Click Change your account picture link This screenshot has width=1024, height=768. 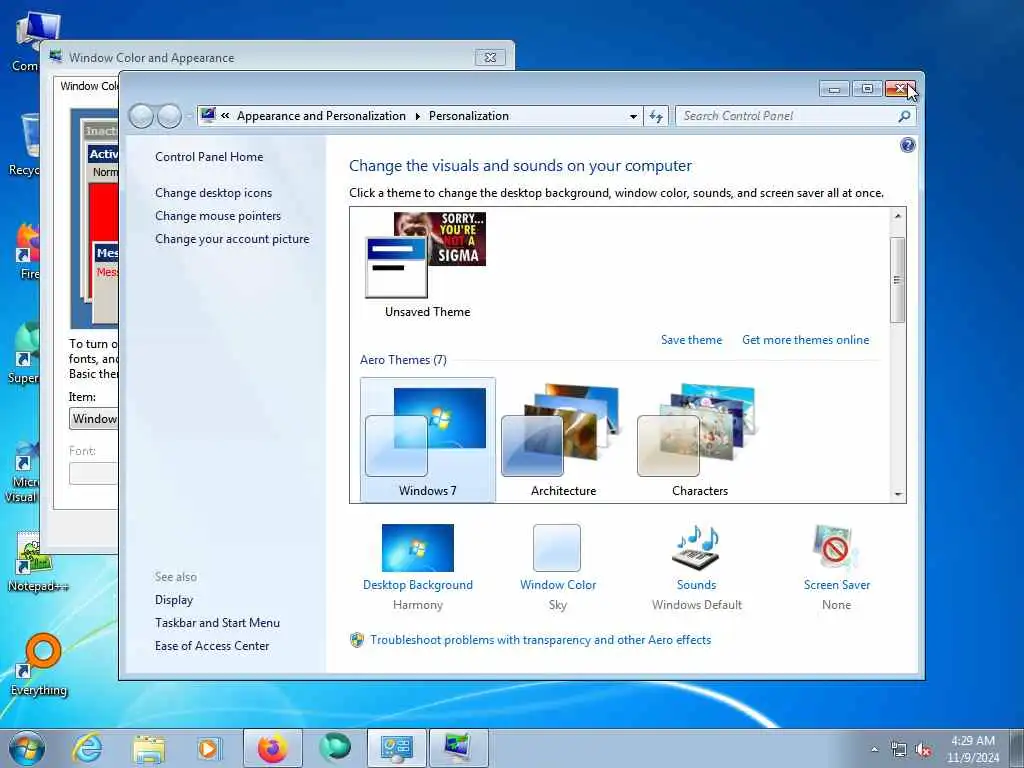(x=232, y=239)
